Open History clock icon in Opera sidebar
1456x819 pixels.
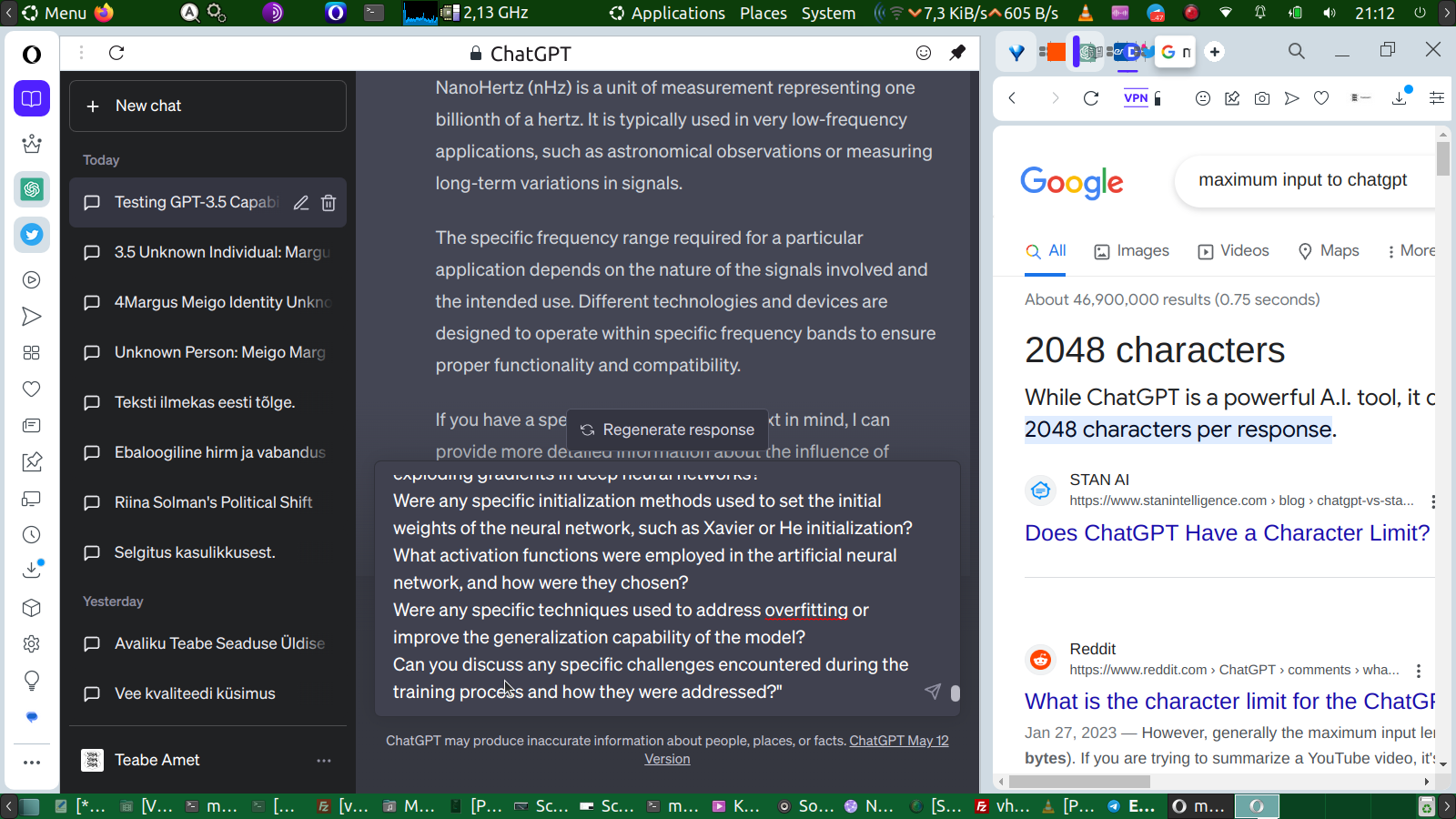coord(32,535)
